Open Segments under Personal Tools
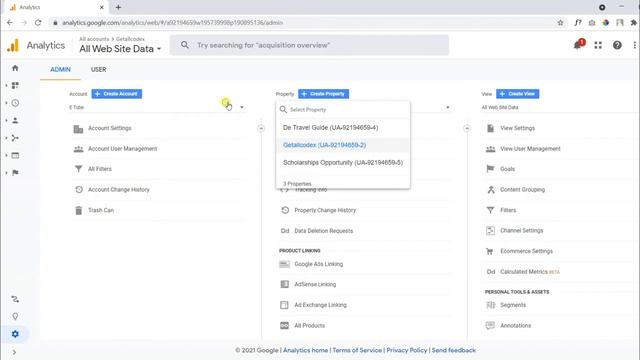The image size is (640, 360). pos(513,305)
